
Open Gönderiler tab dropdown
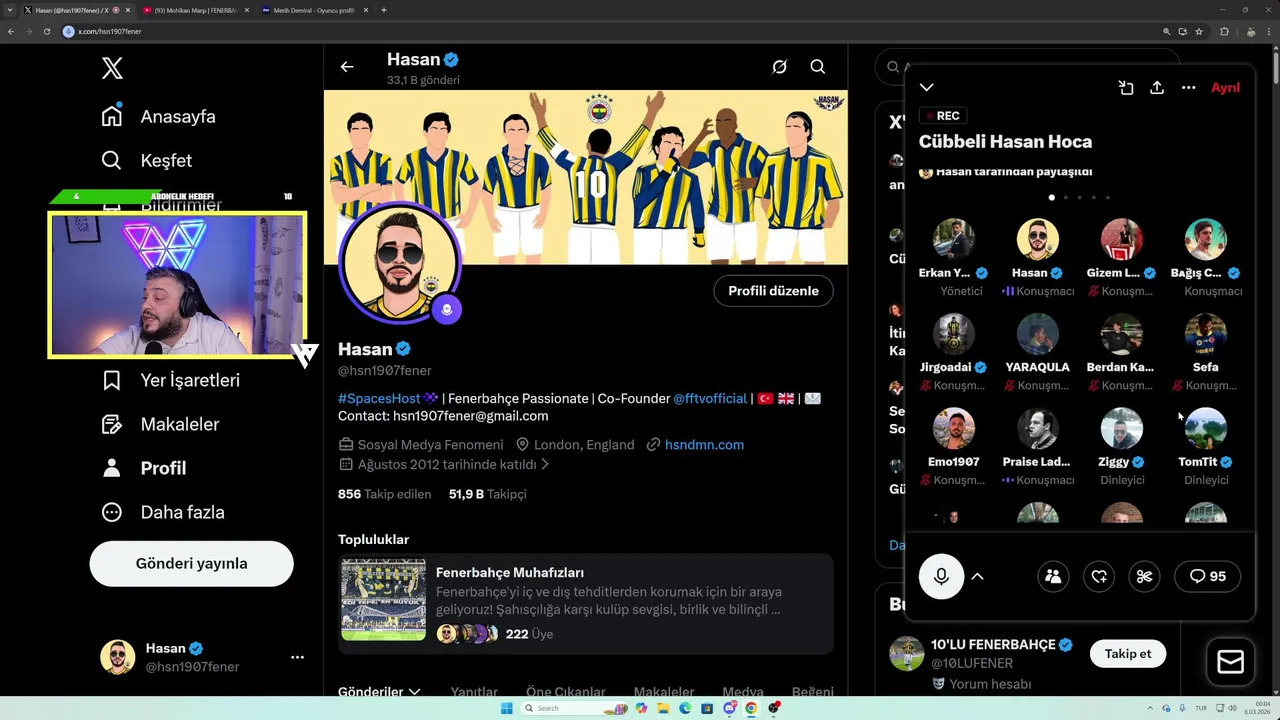tap(379, 691)
